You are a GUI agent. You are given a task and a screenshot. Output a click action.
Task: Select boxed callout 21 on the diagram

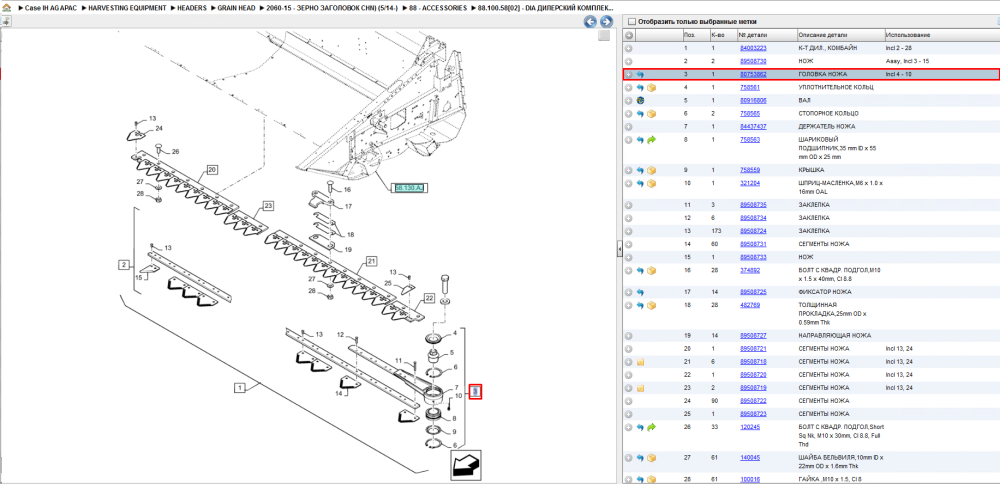[x=371, y=261]
